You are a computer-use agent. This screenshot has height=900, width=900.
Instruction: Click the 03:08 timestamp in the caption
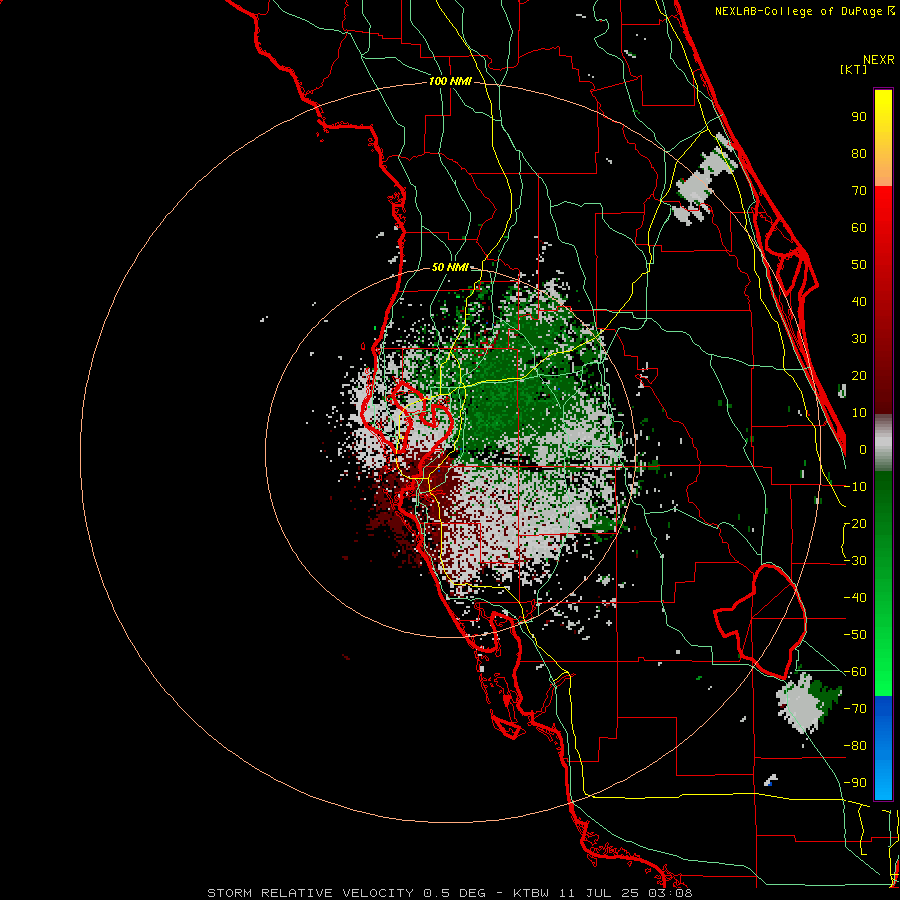[x=671, y=893]
